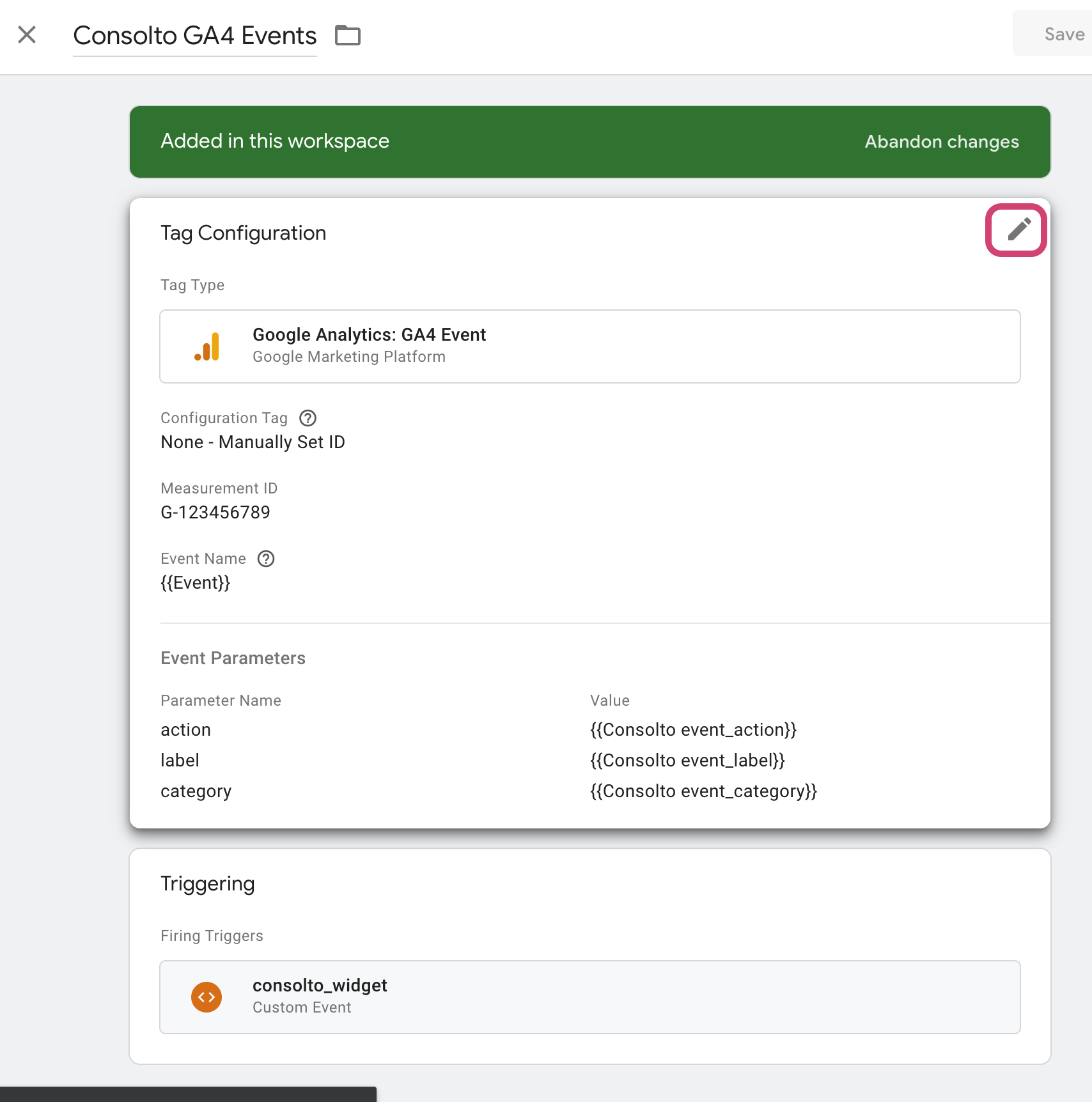Click the Triggering section heading
1092x1102 pixels.
(208, 884)
